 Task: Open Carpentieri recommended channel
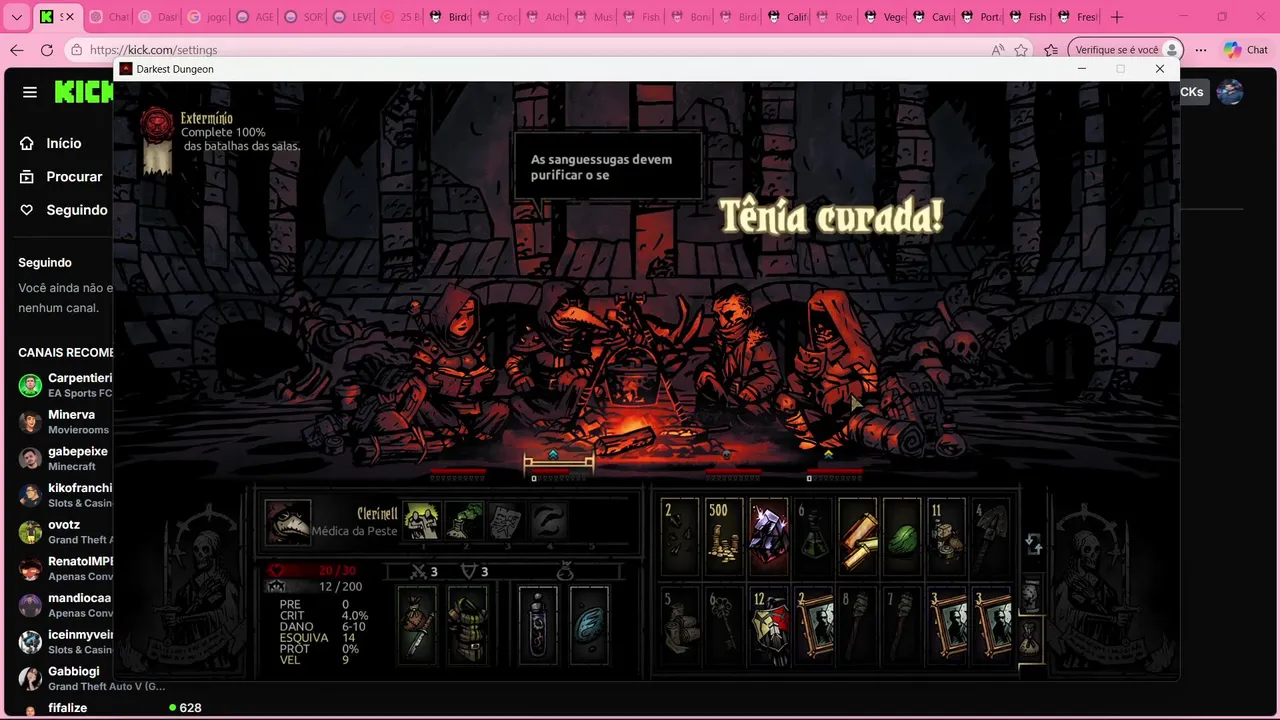[x=65, y=385]
